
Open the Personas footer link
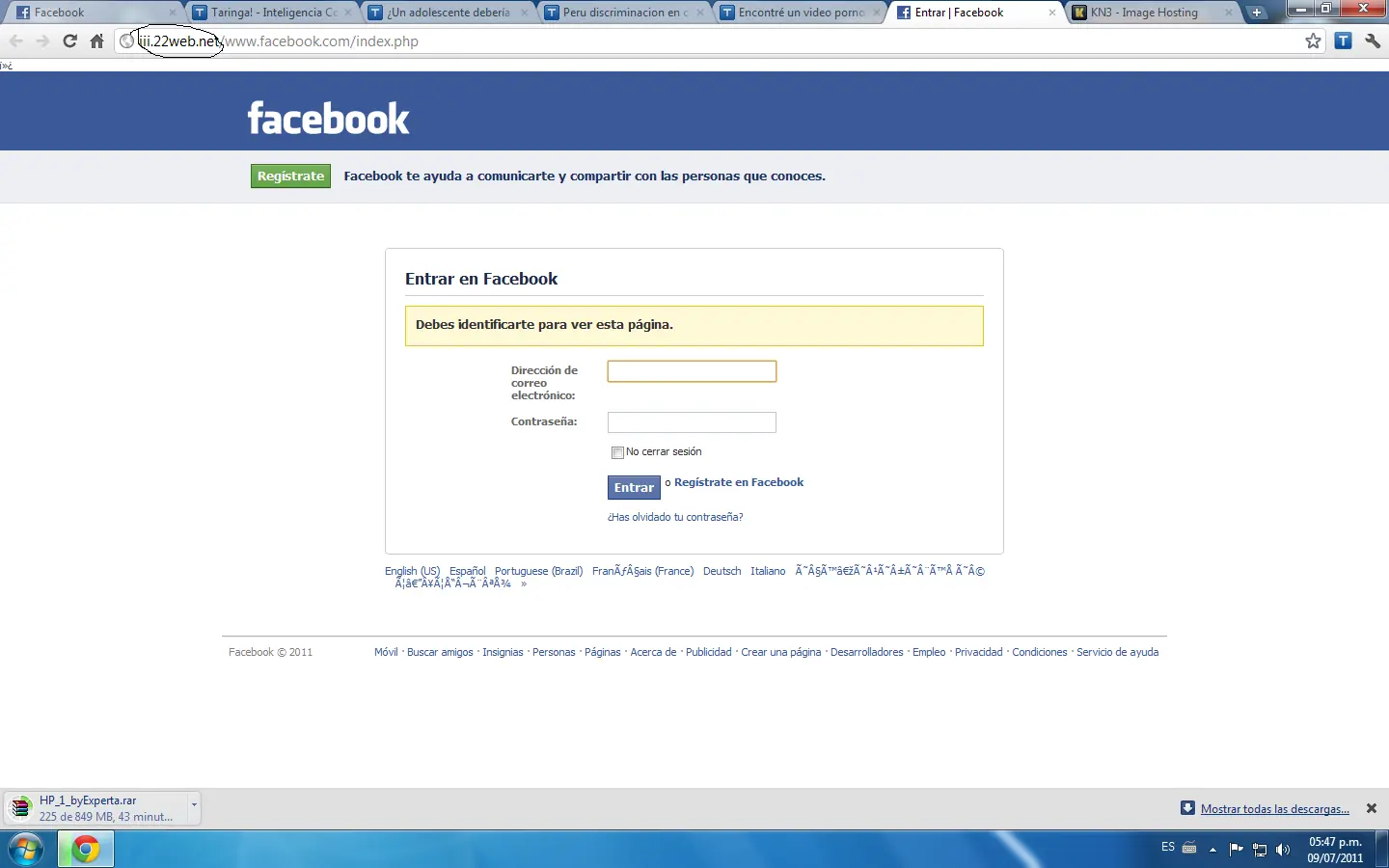(554, 652)
